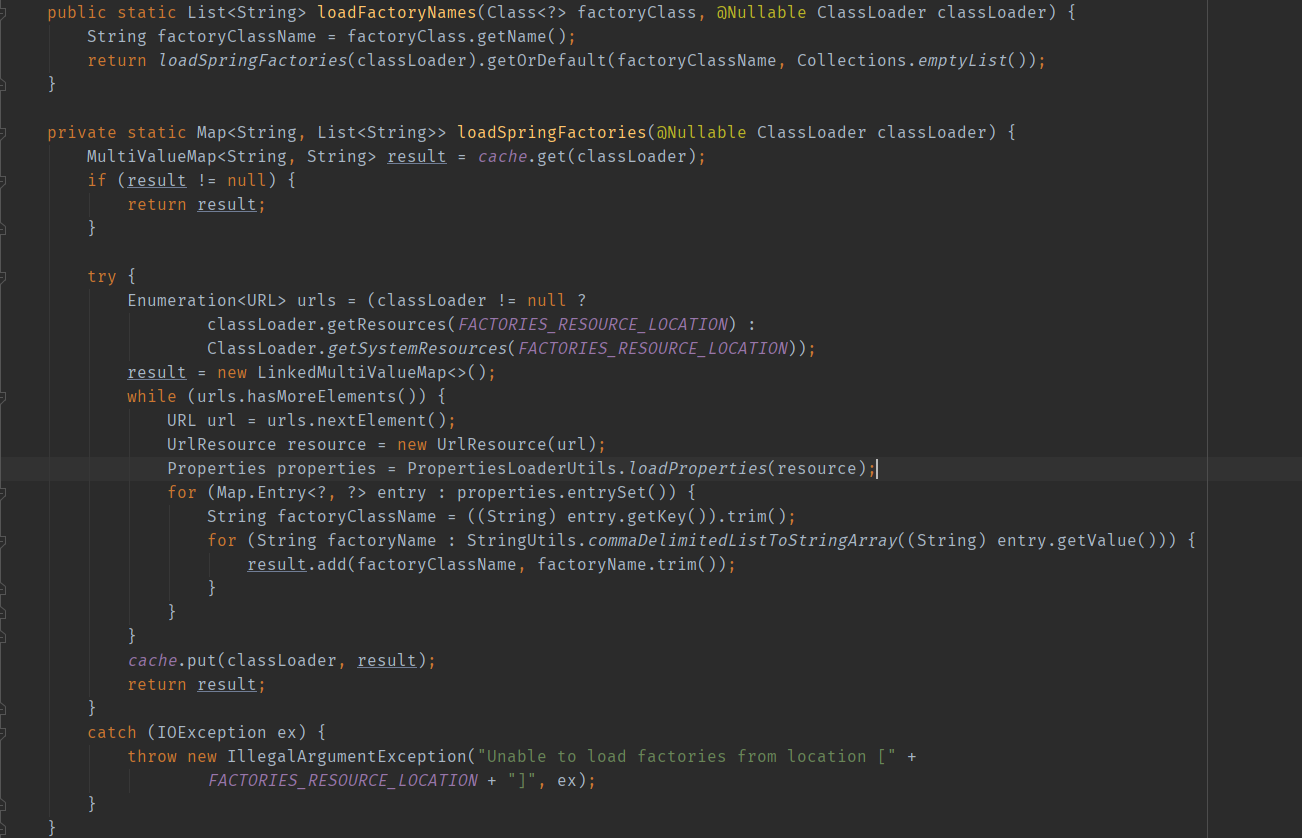Click 'new UrlResource(url)' expression
Image resolution: width=1302 pixels, height=838 pixels.
(497, 444)
